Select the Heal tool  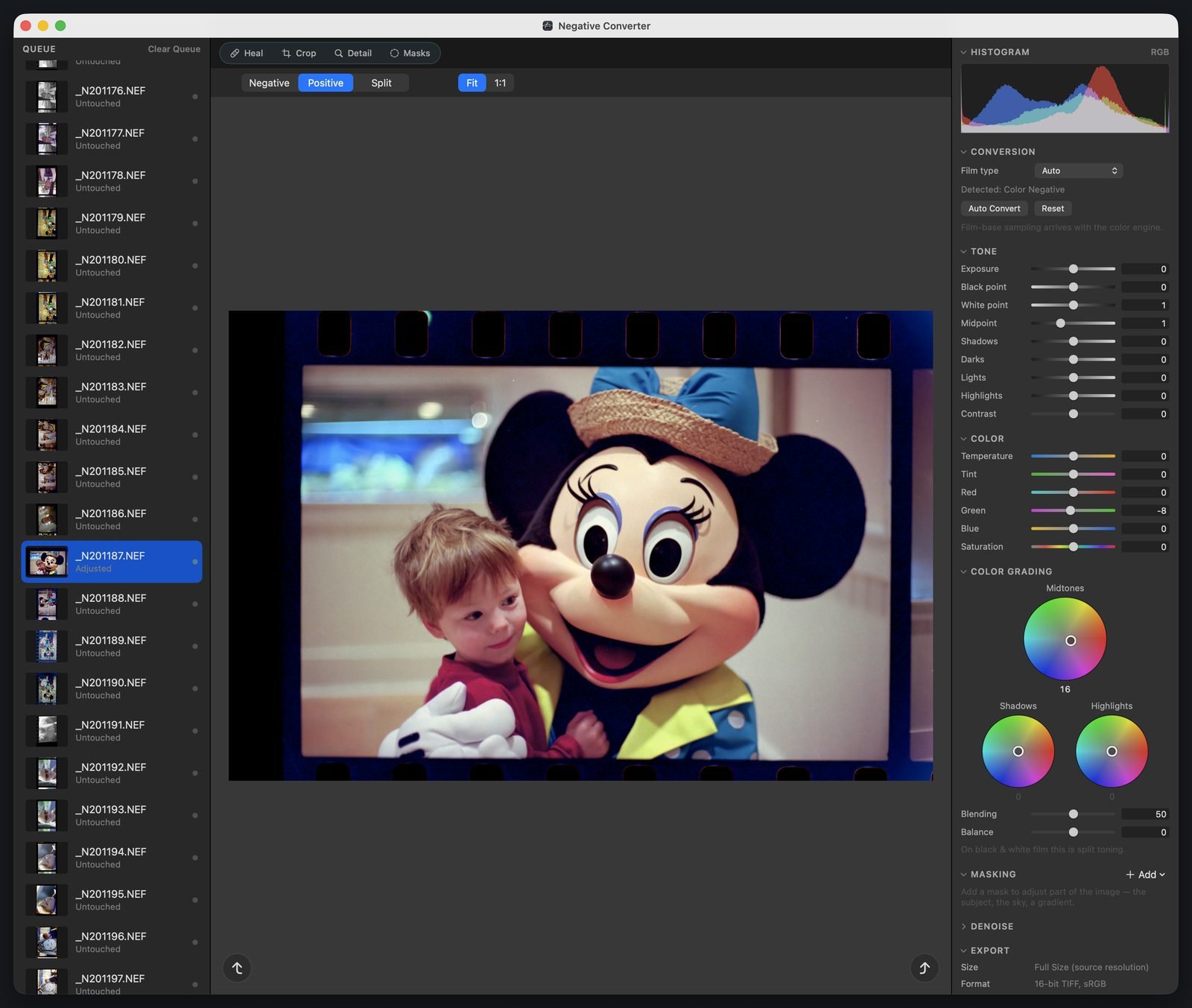[247, 53]
